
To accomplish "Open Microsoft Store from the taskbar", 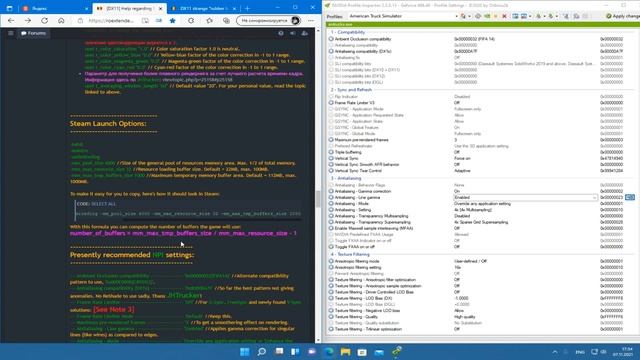I will point(362,352).
